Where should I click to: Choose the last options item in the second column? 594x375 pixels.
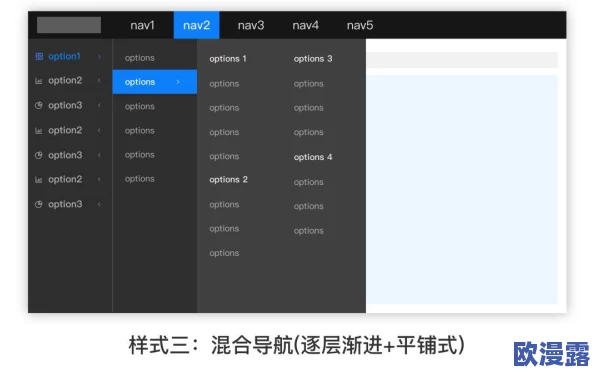[140, 179]
